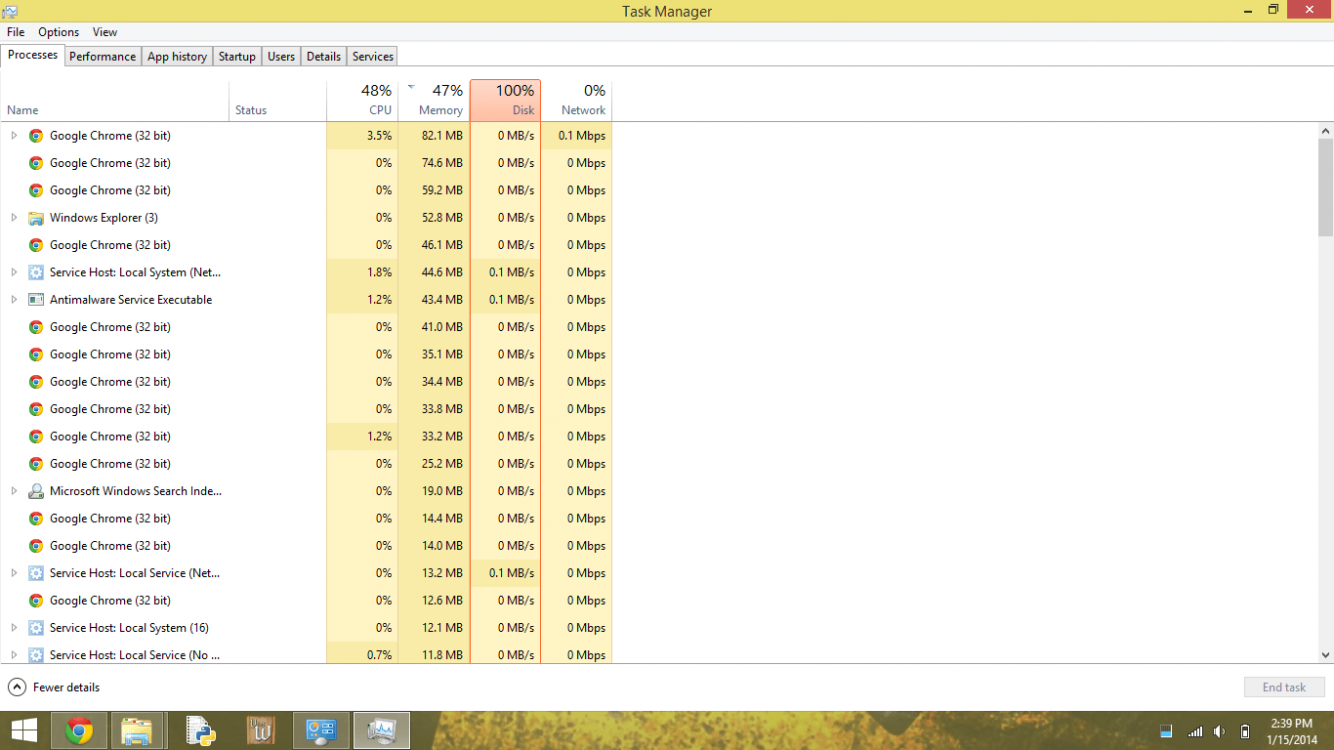
Task: Expand the Windows Explorer (3) group
Action: pyautogui.click(x=14, y=218)
